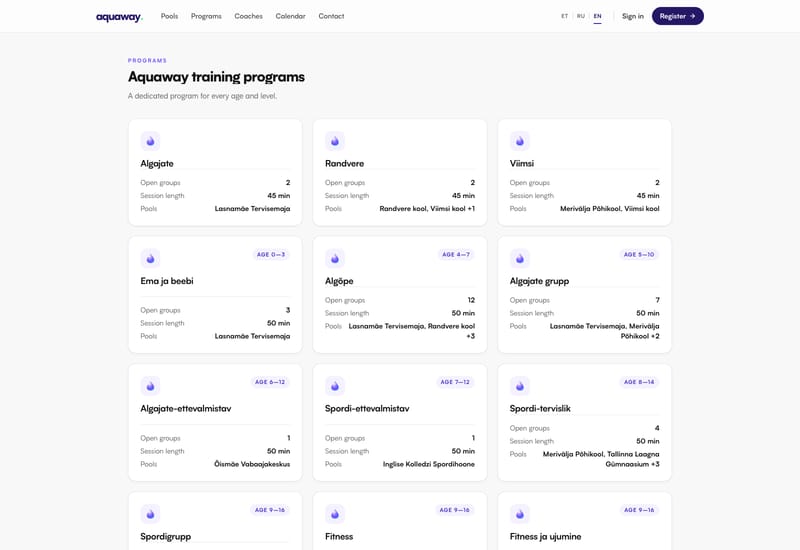Click the drop icon on Ema ja beebi card
The width and height of the screenshot is (800, 550).
(151, 259)
